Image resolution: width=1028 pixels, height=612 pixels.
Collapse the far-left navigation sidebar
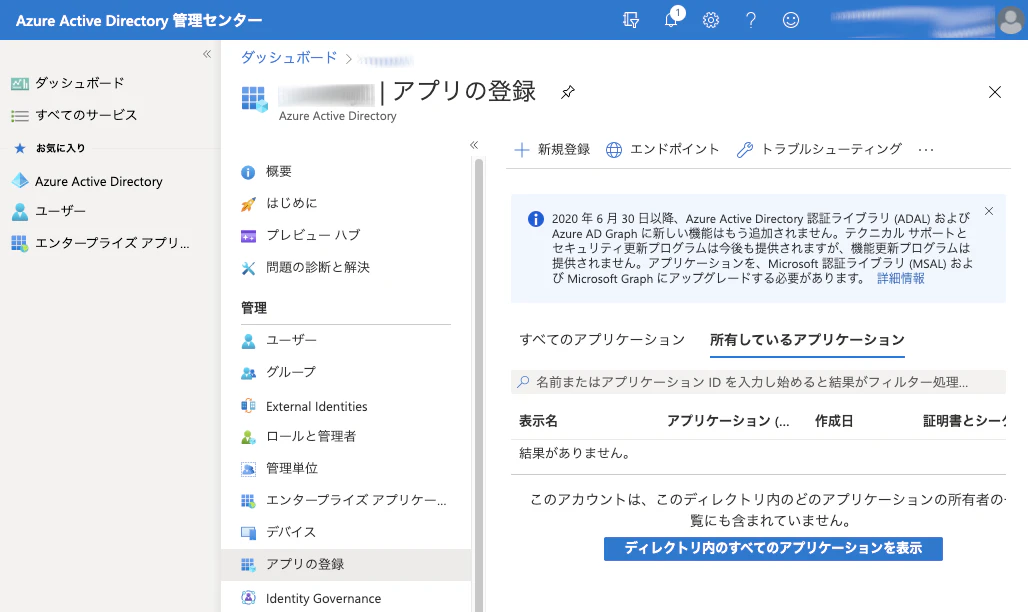pyautogui.click(x=207, y=54)
